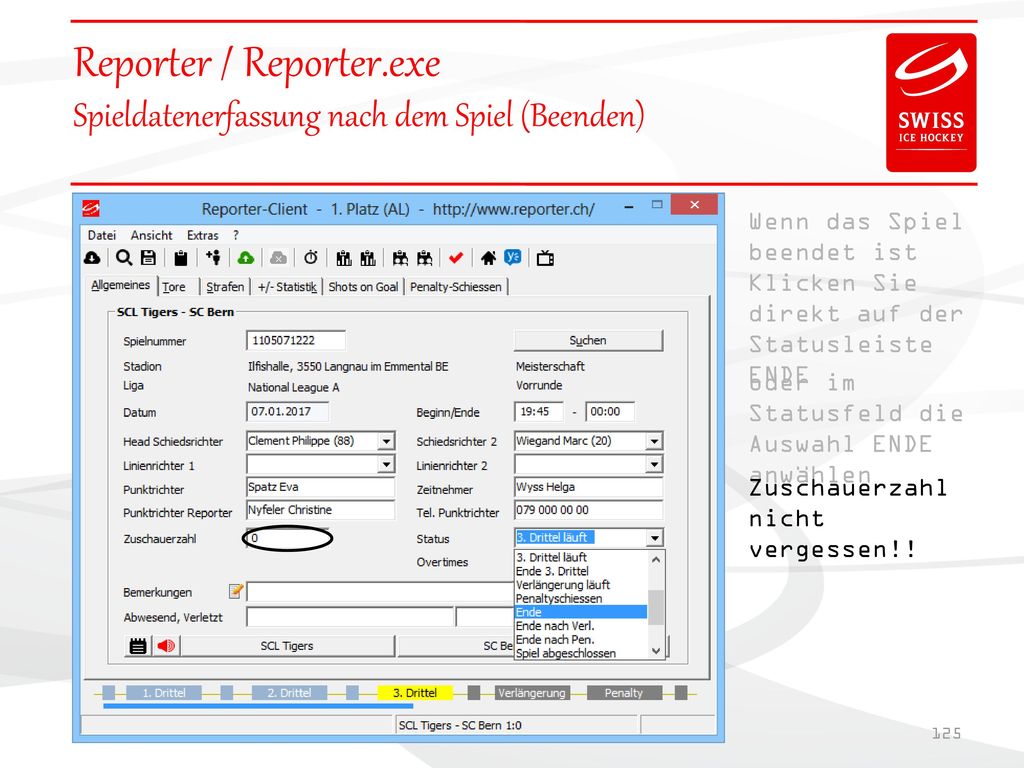Viewport: 1024px width, 768px height.
Task: Pick "Ende nach Verl." status option
Action: [x=581, y=626]
